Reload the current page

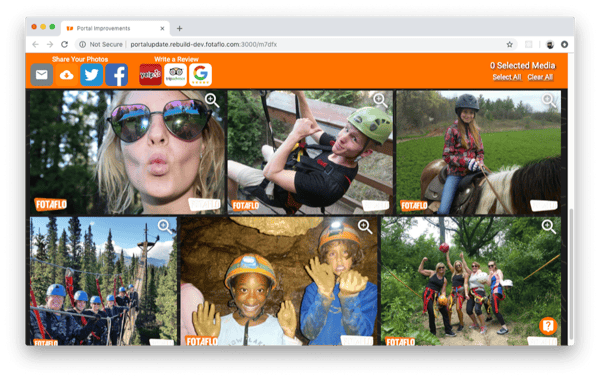tap(65, 44)
